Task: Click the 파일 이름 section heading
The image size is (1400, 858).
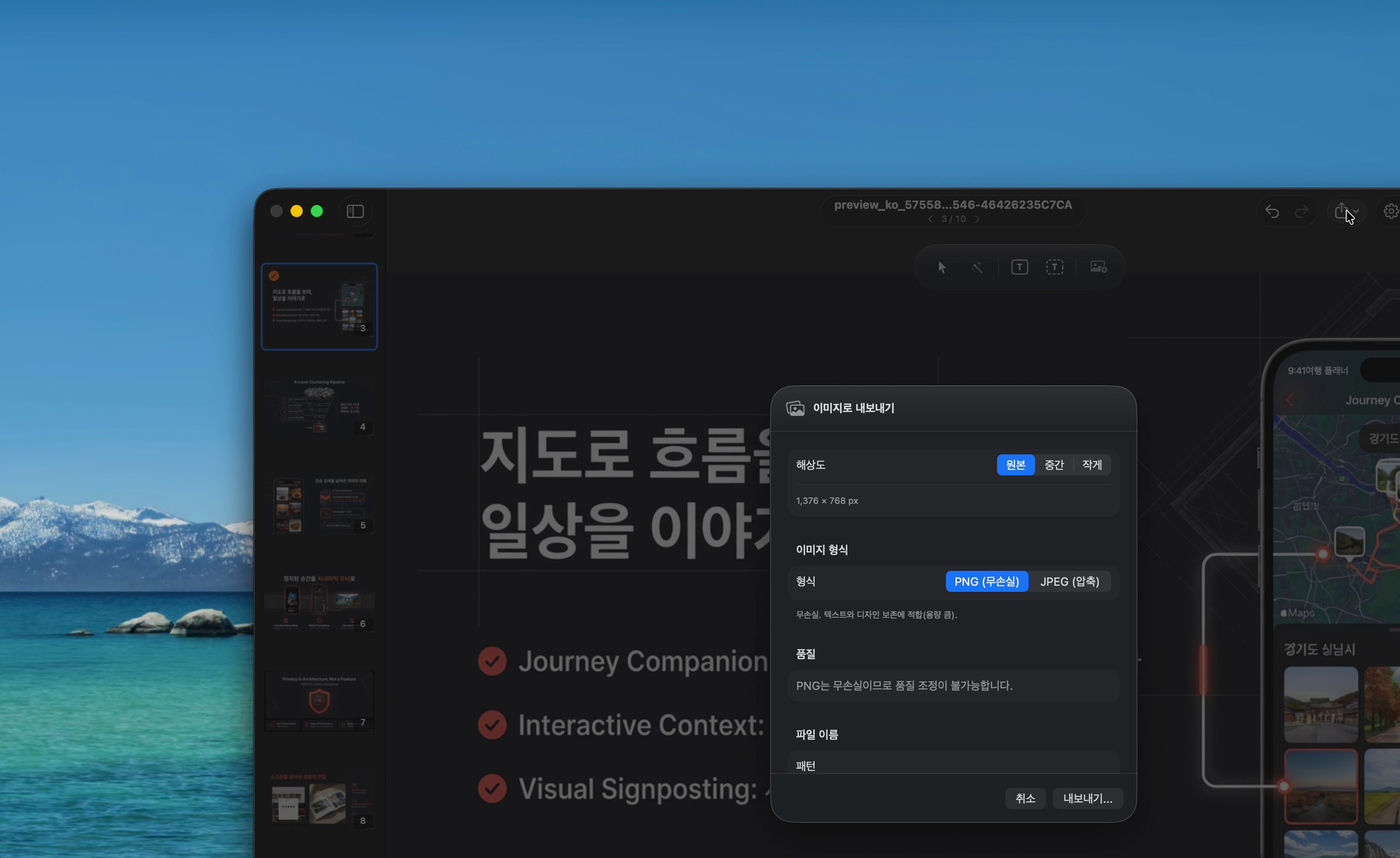Action: [817, 735]
